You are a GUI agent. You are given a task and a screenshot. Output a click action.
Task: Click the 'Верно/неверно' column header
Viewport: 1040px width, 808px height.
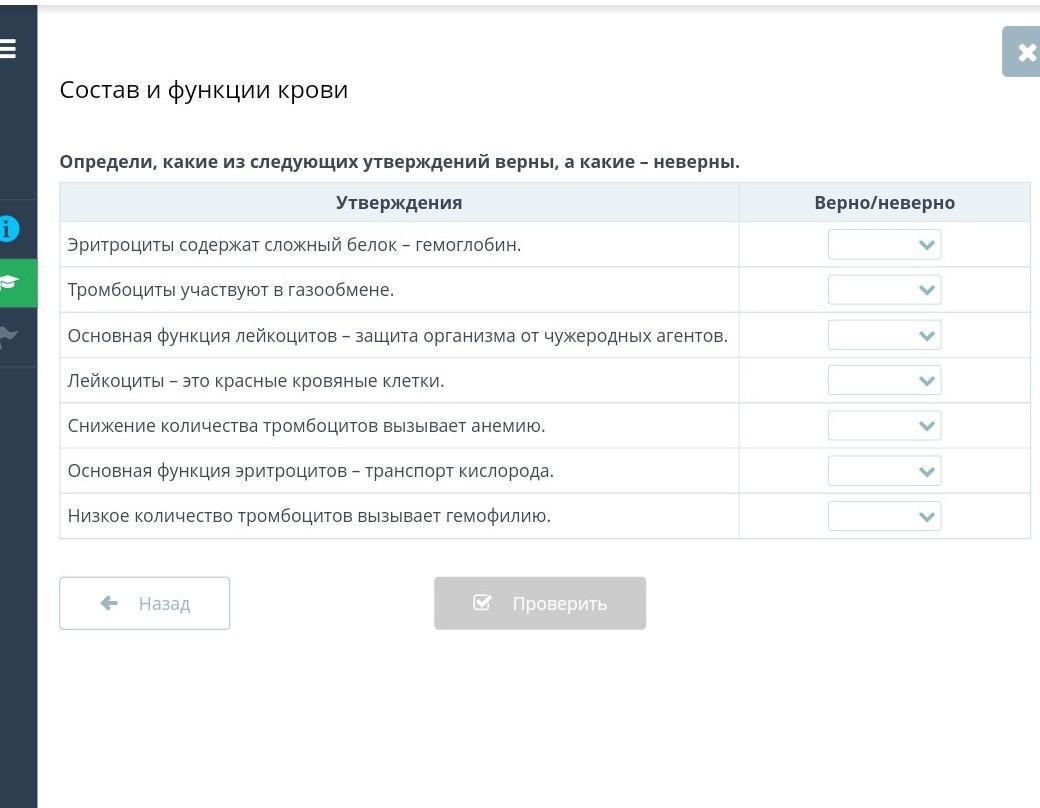884,203
